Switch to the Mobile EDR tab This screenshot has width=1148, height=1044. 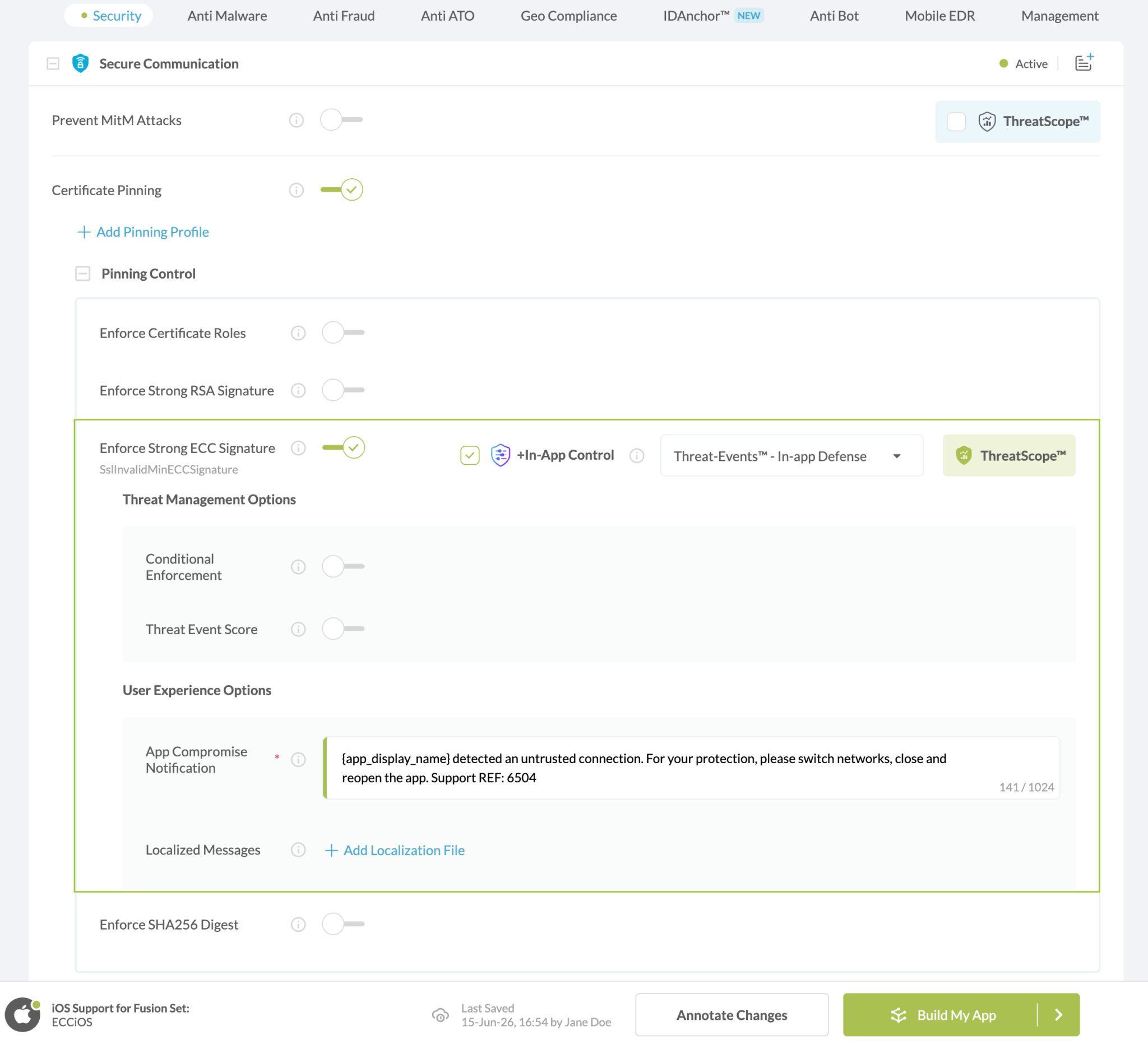point(939,16)
